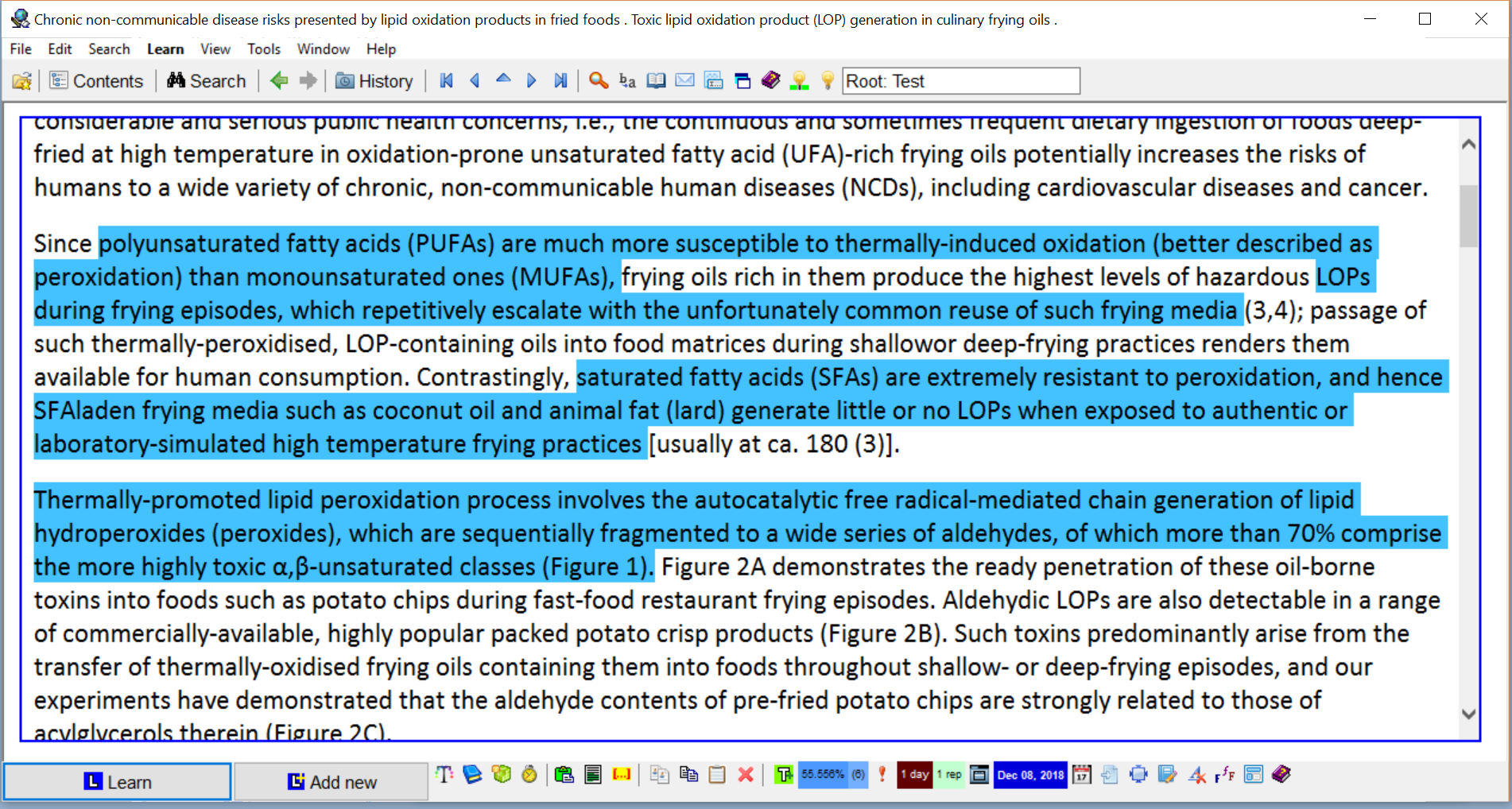Open the Help menu

click(381, 49)
